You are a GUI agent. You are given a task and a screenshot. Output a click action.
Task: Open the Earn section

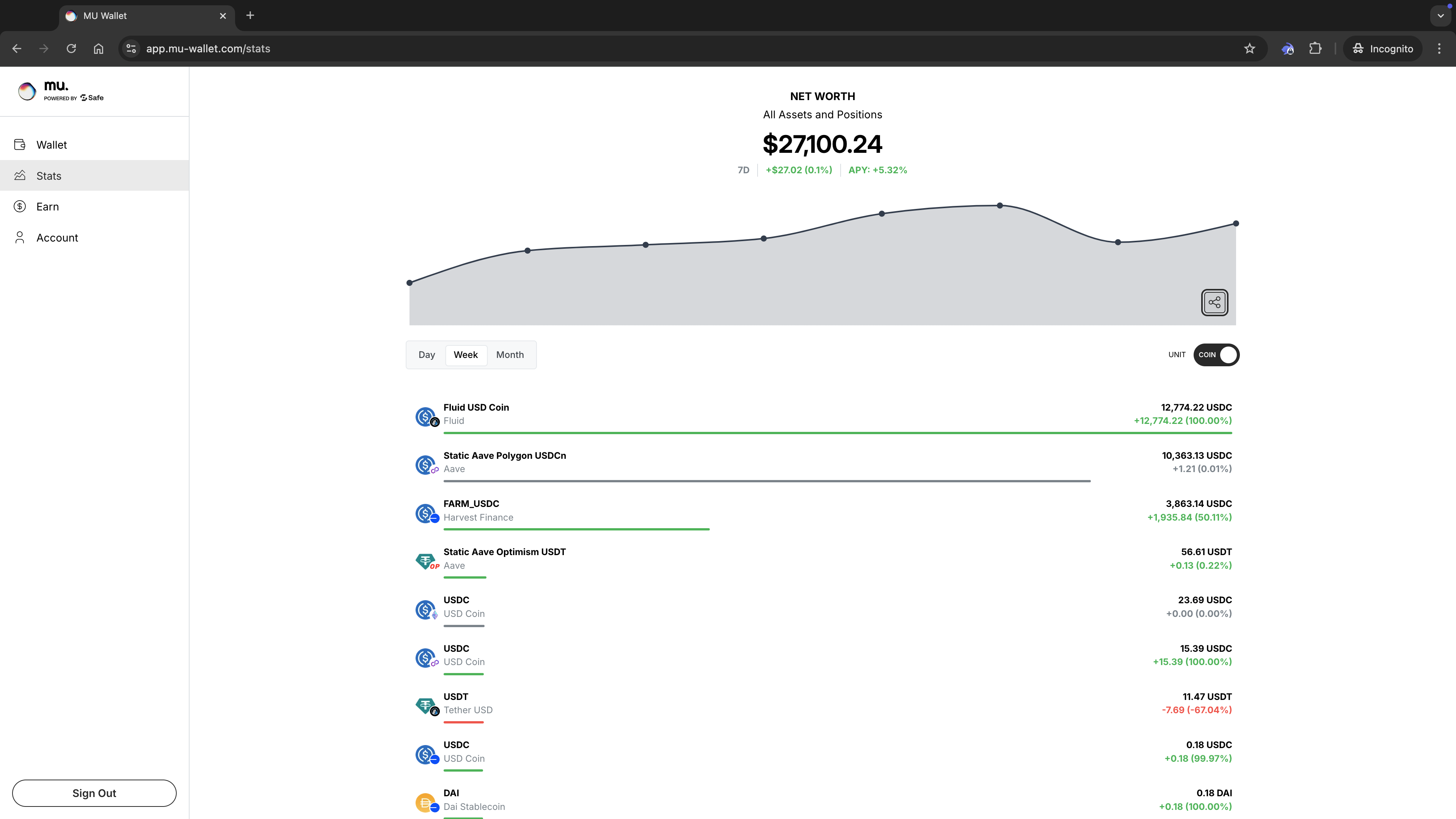pos(94,206)
